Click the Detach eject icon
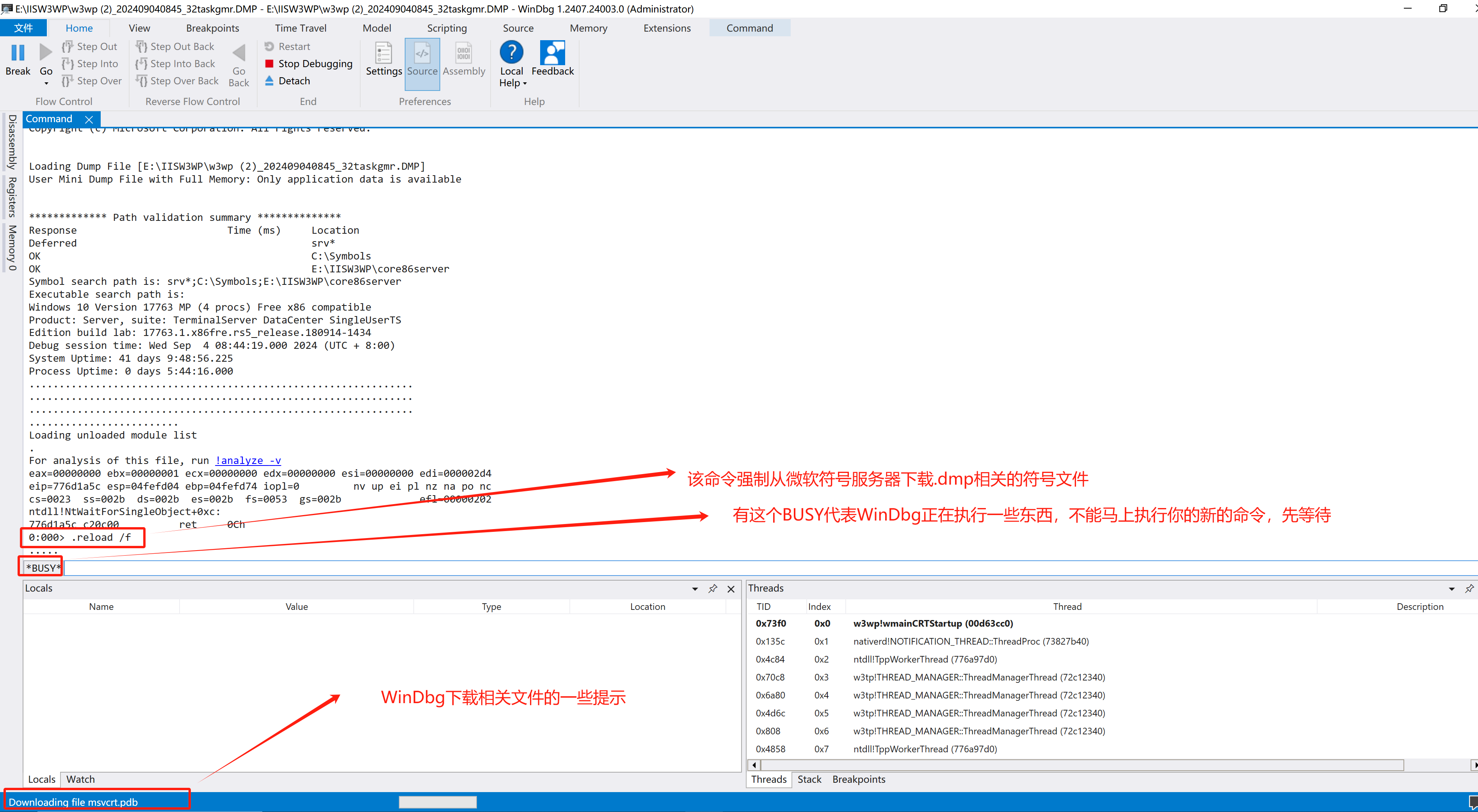The height and width of the screenshot is (812, 1478). 269,81
